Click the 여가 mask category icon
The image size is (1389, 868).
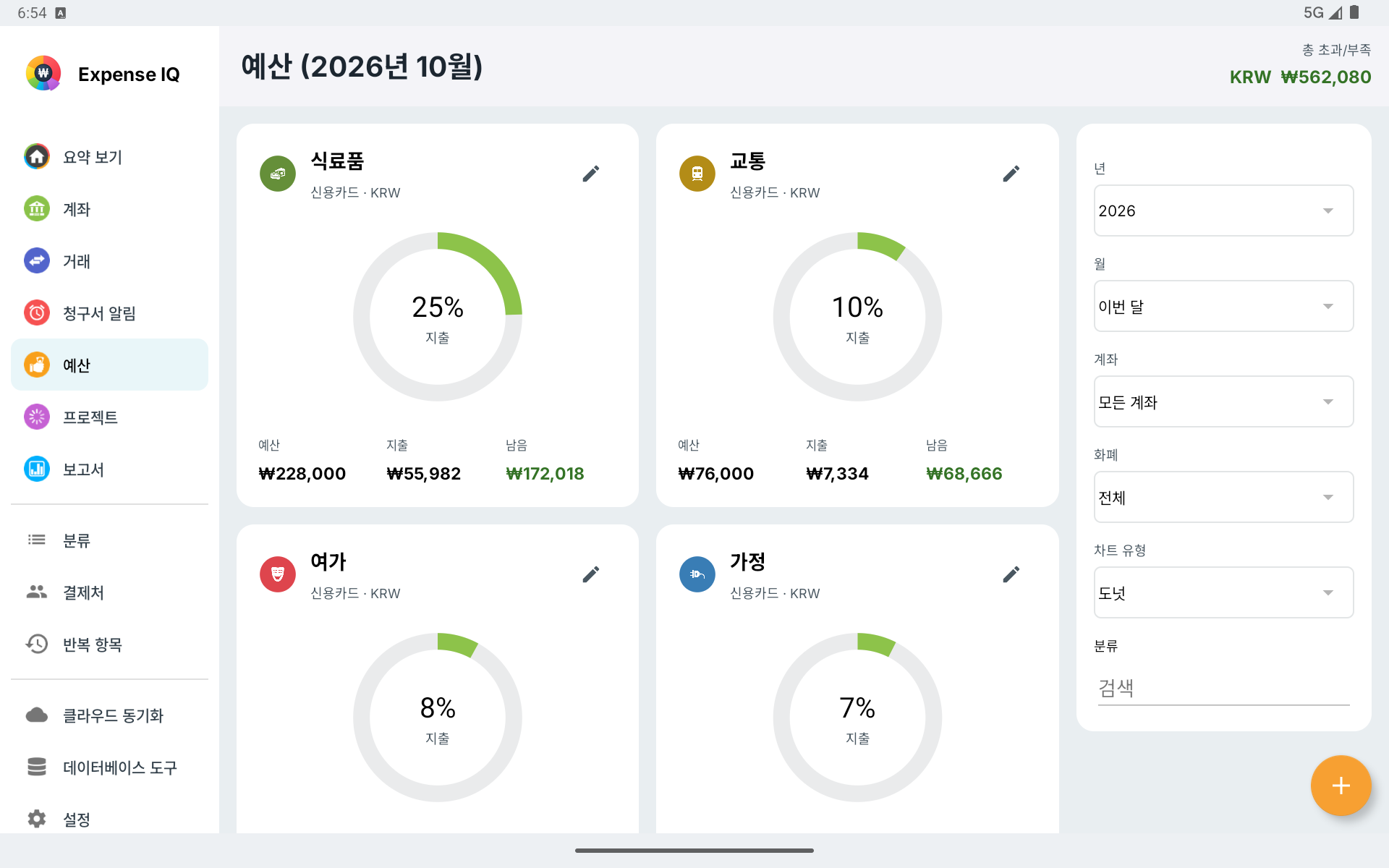[278, 574]
